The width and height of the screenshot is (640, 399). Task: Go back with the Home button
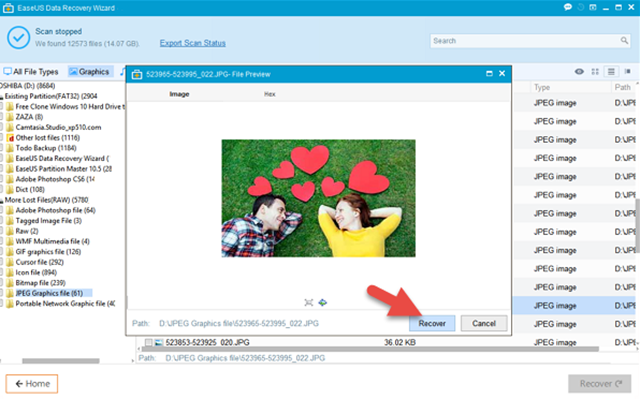[32, 383]
